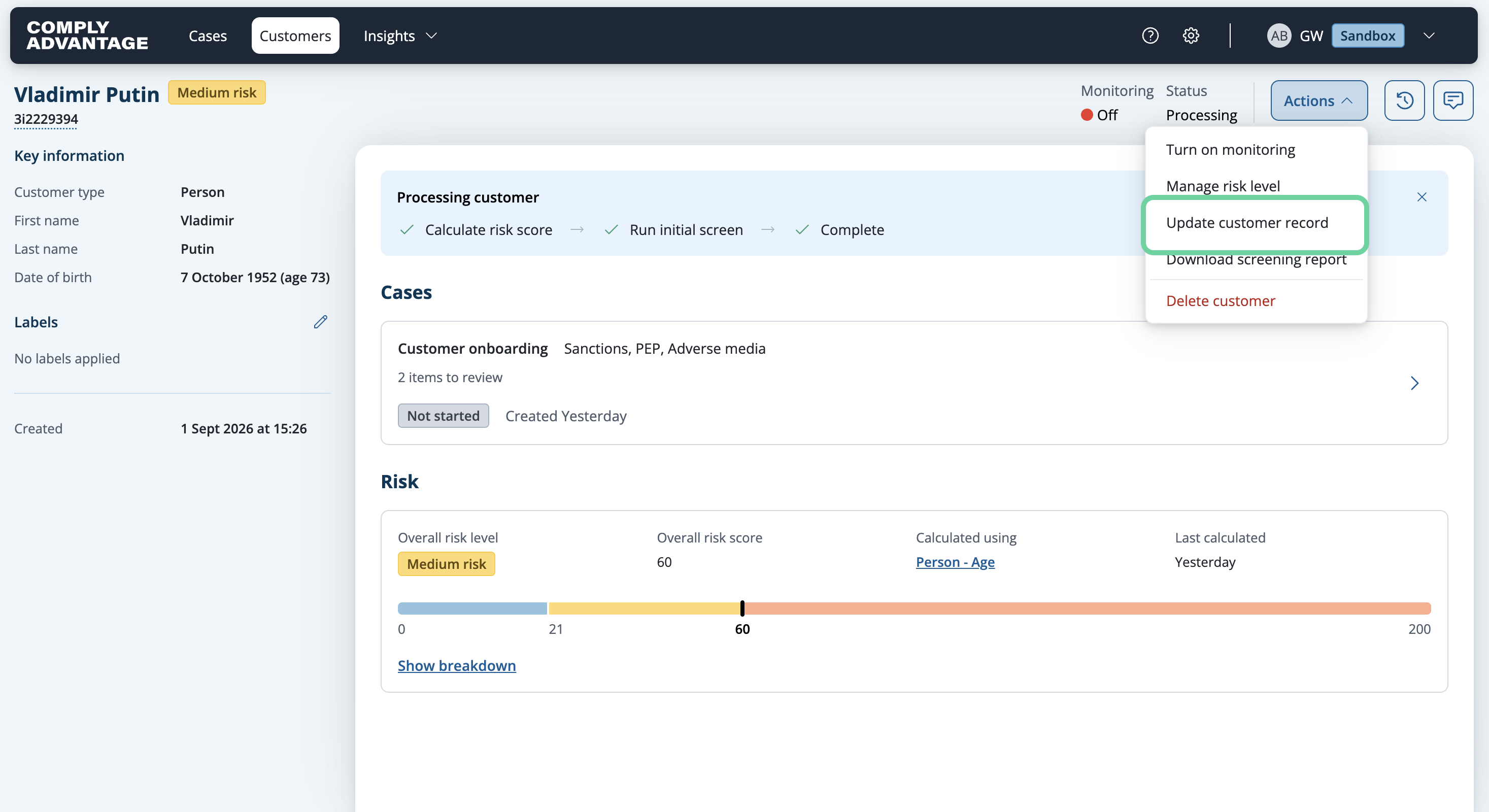1489x812 pixels.
Task: Click the Key information heading
Action: [x=70, y=155]
